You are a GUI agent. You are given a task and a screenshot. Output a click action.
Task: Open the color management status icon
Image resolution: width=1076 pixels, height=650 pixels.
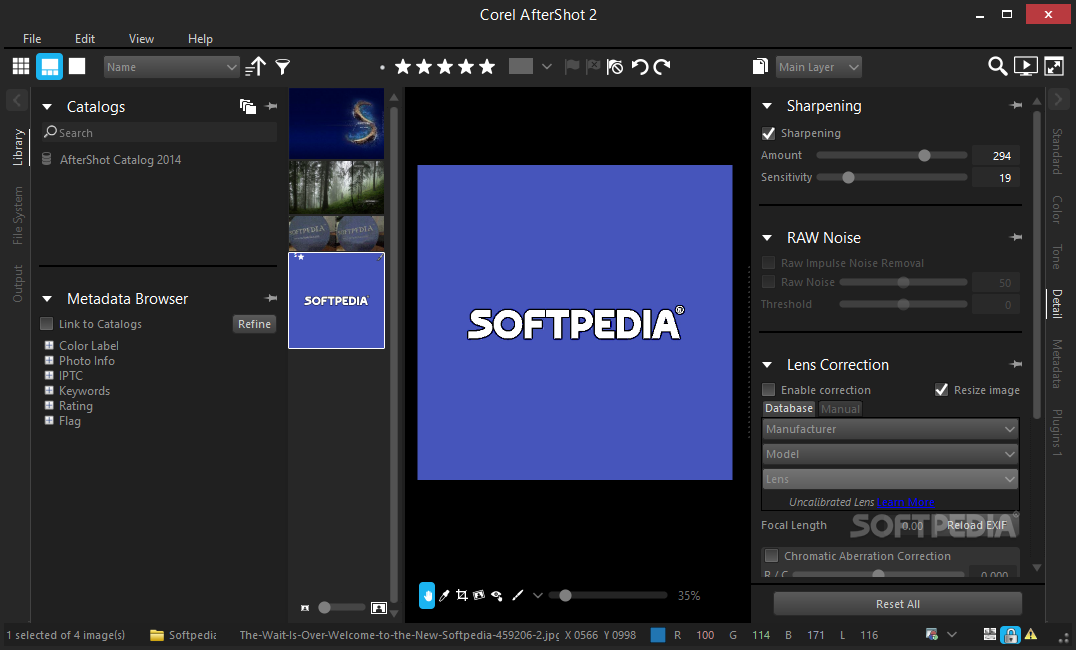click(x=931, y=634)
